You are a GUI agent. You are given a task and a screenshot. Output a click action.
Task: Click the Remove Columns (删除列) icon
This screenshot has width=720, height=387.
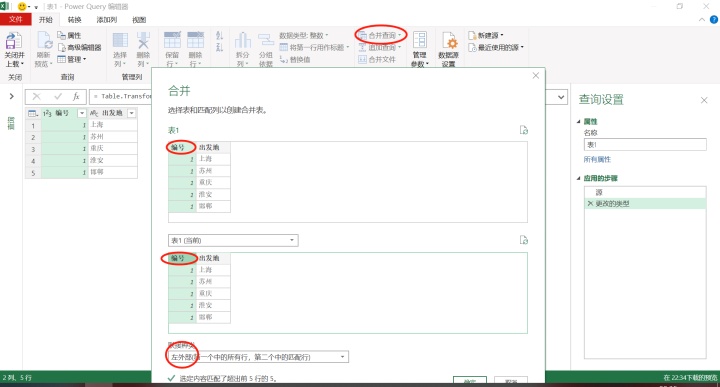[x=143, y=40]
